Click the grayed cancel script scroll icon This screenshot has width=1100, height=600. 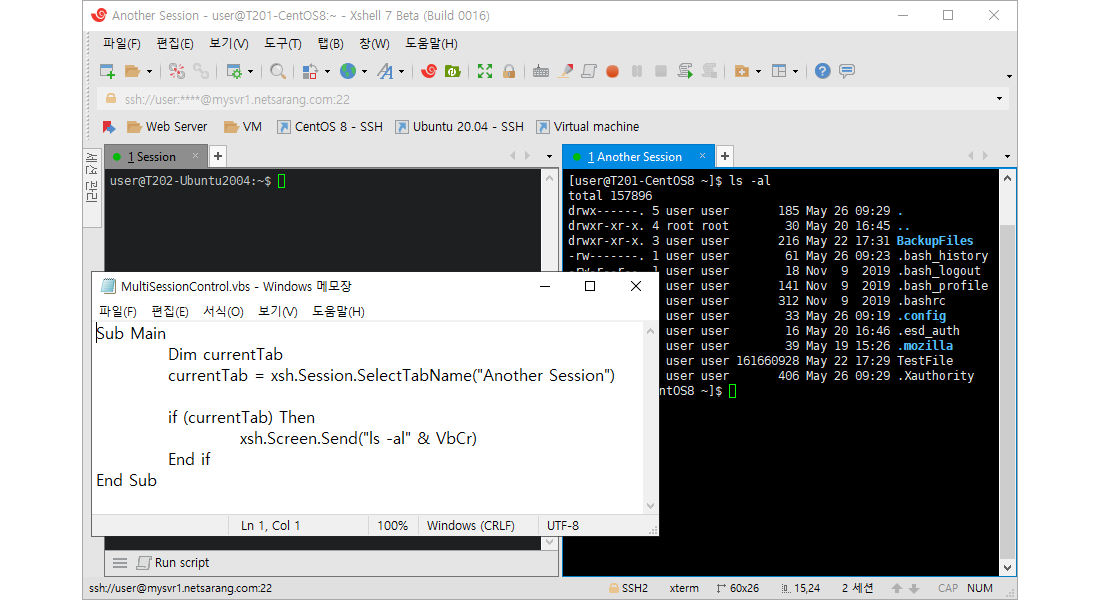[710, 71]
